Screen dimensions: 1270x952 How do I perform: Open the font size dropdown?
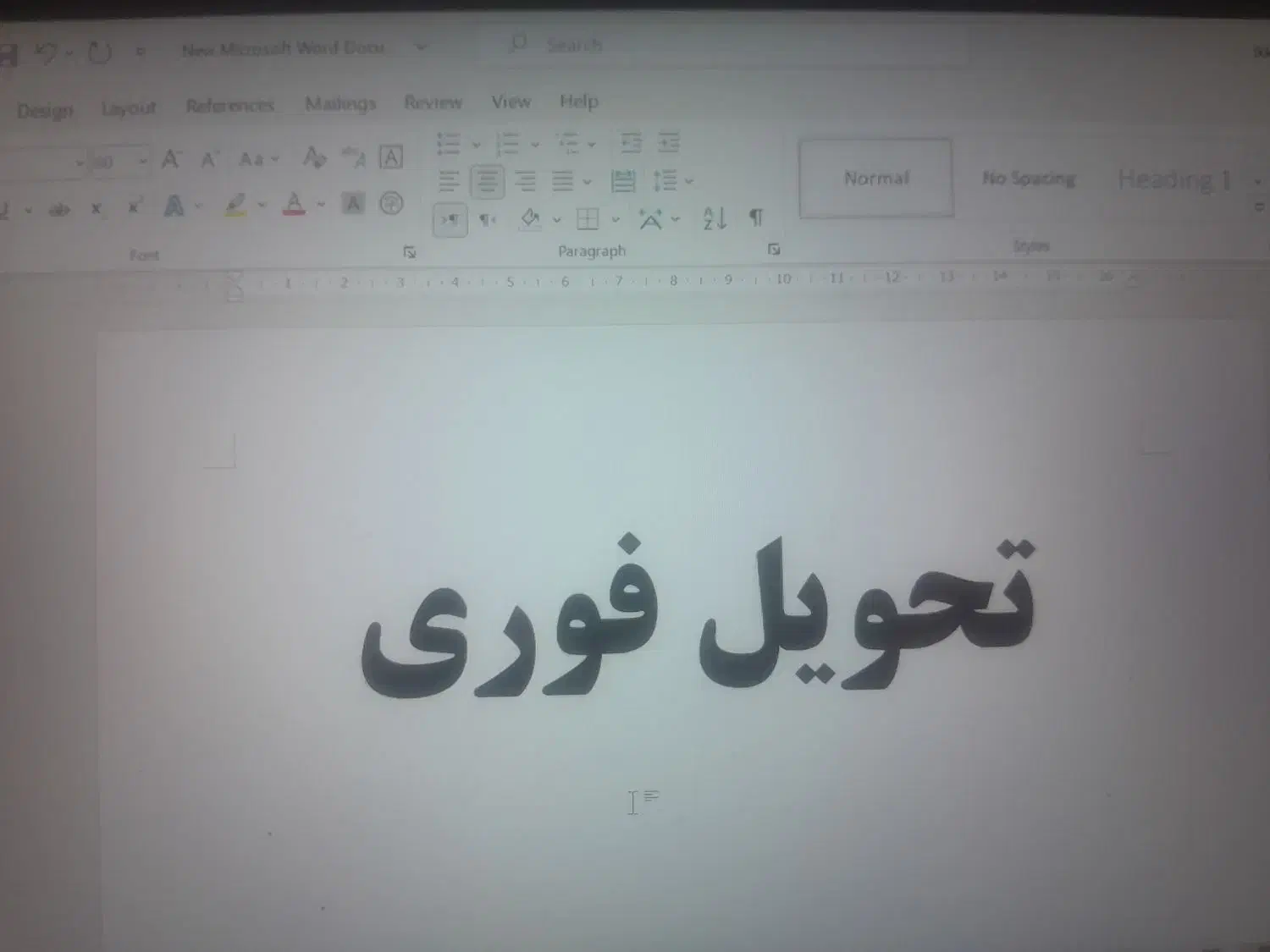(142, 162)
